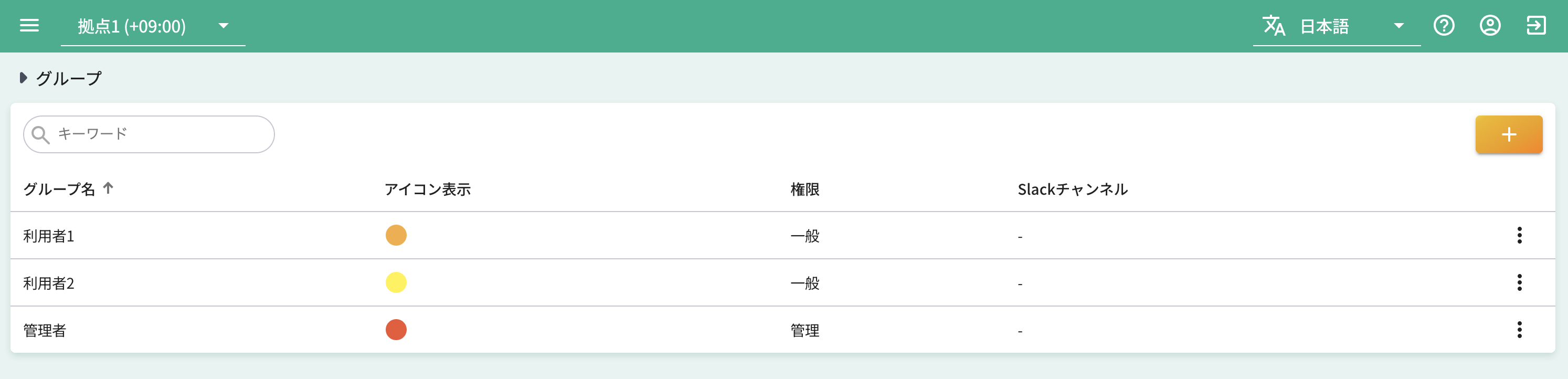The height and width of the screenshot is (379, 1568).
Task: Click the 権限 column header
Action: click(804, 189)
